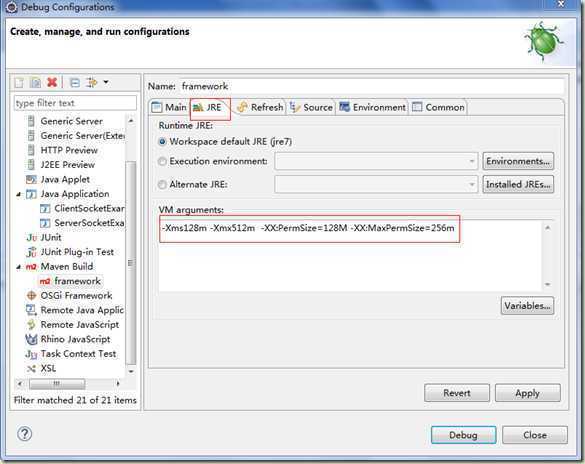
Task: Click the Variables... button
Action: 527,306
